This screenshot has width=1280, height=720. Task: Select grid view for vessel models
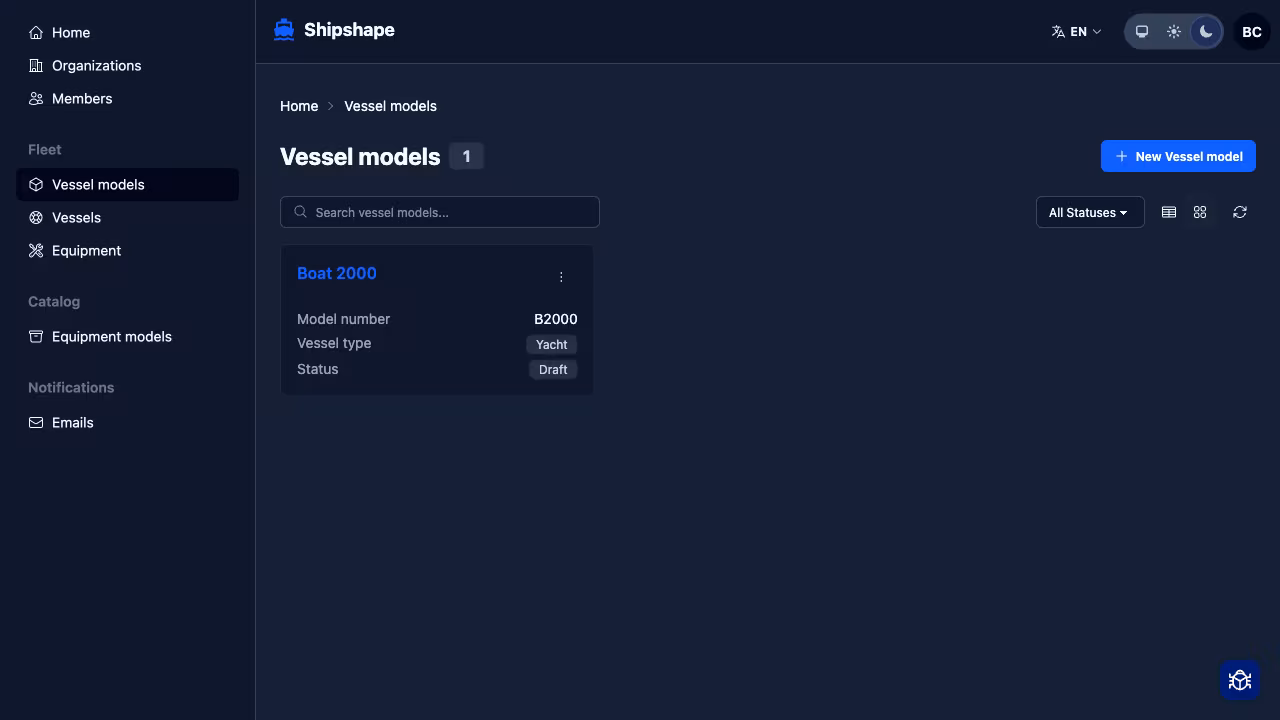pyautogui.click(x=1200, y=212)
